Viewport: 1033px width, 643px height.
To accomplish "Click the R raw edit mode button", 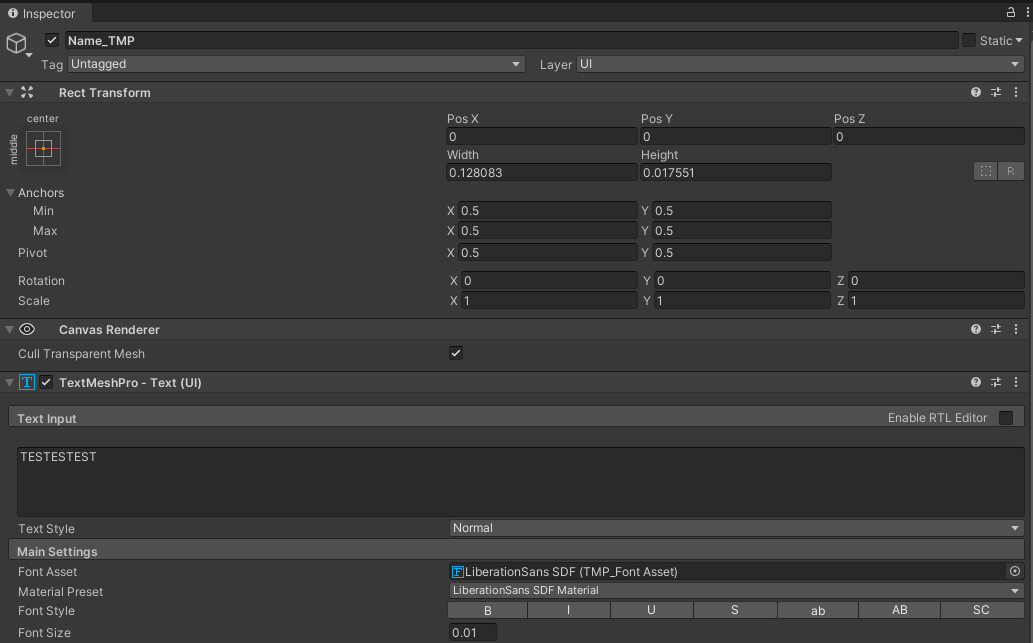I will point(1010,171).
